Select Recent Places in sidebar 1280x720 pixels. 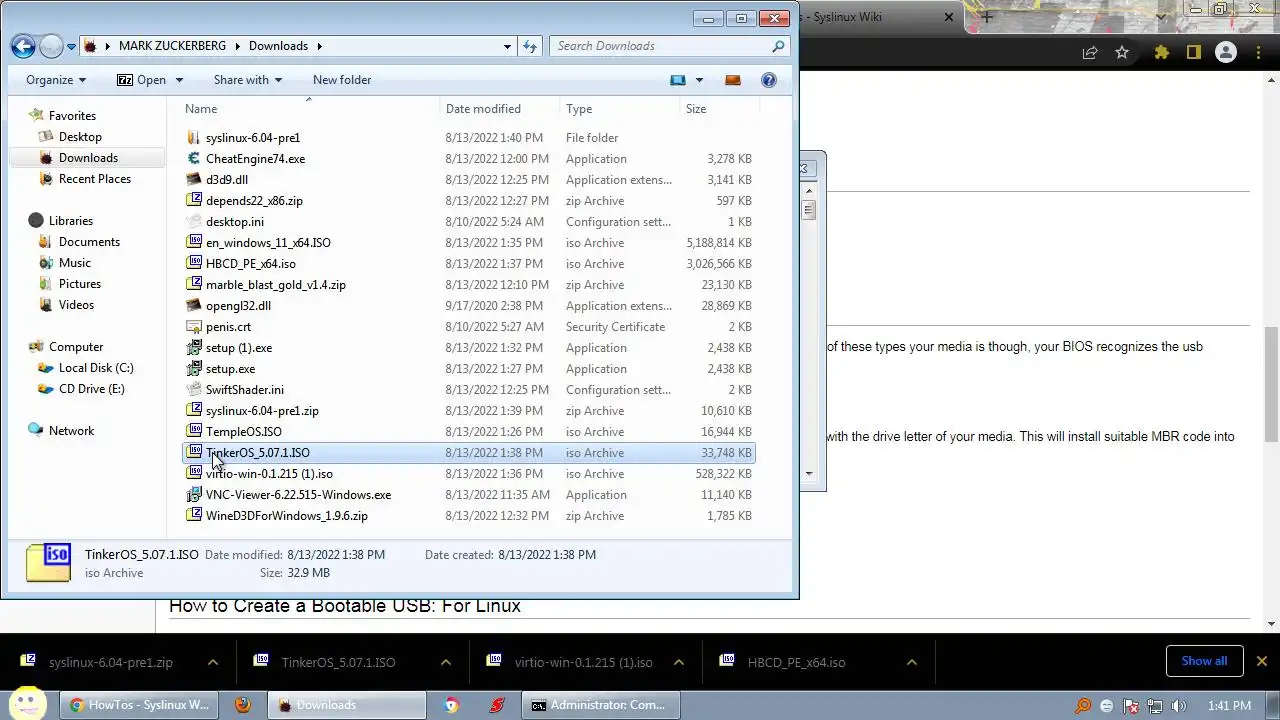pyautogui.click(x=95, y=179)
